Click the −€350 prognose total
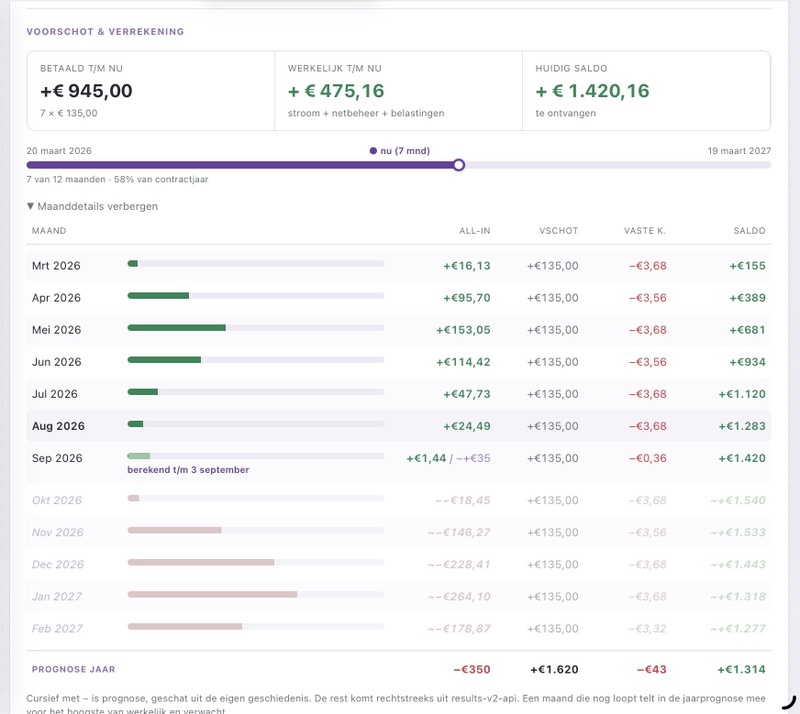This screenshot has width=800, height=714. click(472, 669)
